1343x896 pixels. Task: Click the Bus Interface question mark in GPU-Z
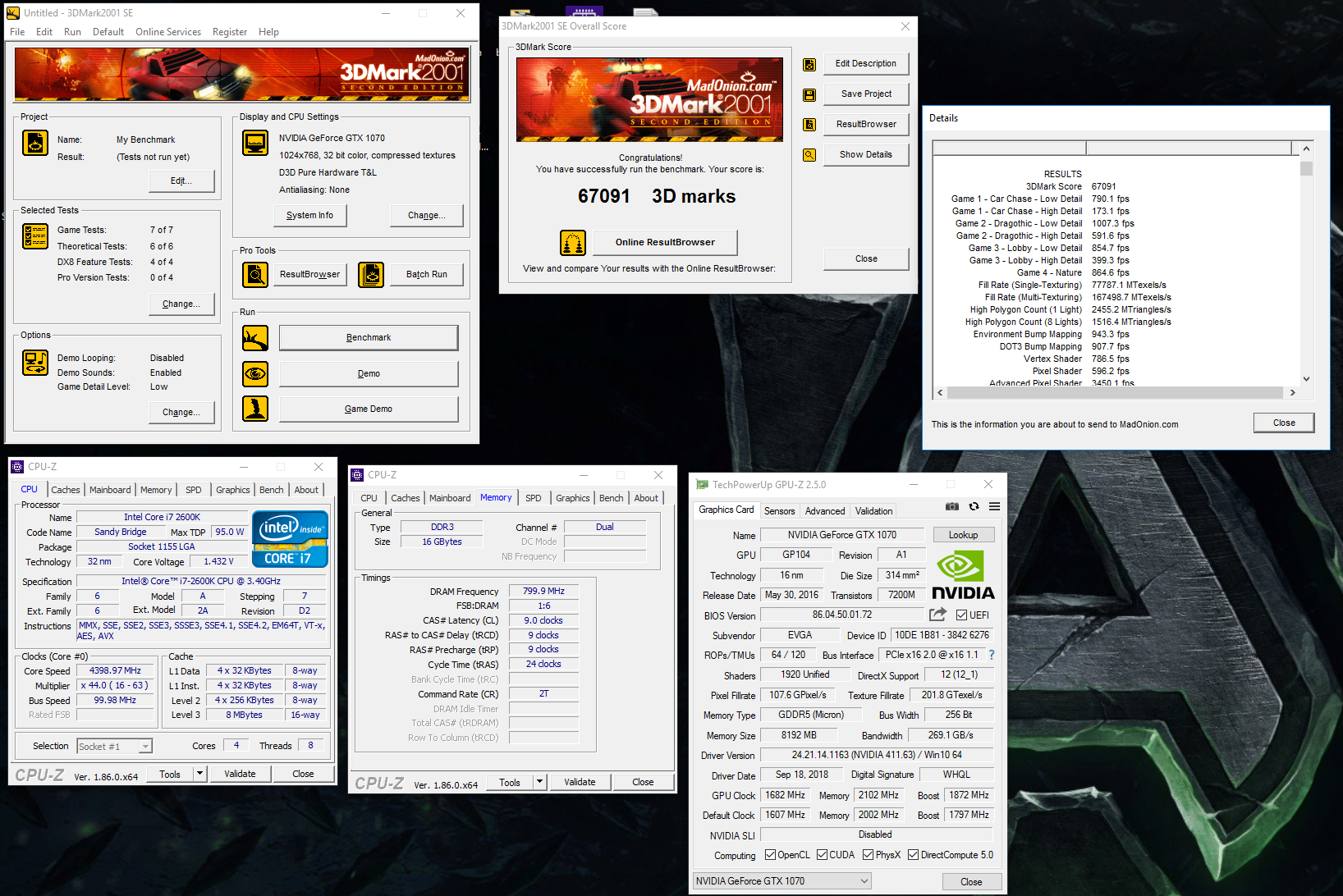992,655
